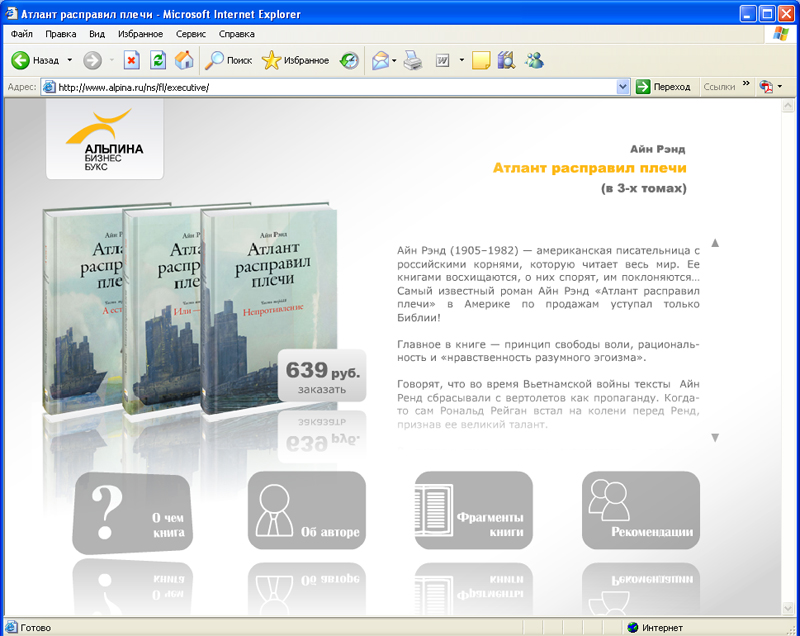The height and width of the screenshot is (636, 800).
Task: Click the Атлант расправил плечи orange heading
Action: click(x=589, y=168)
